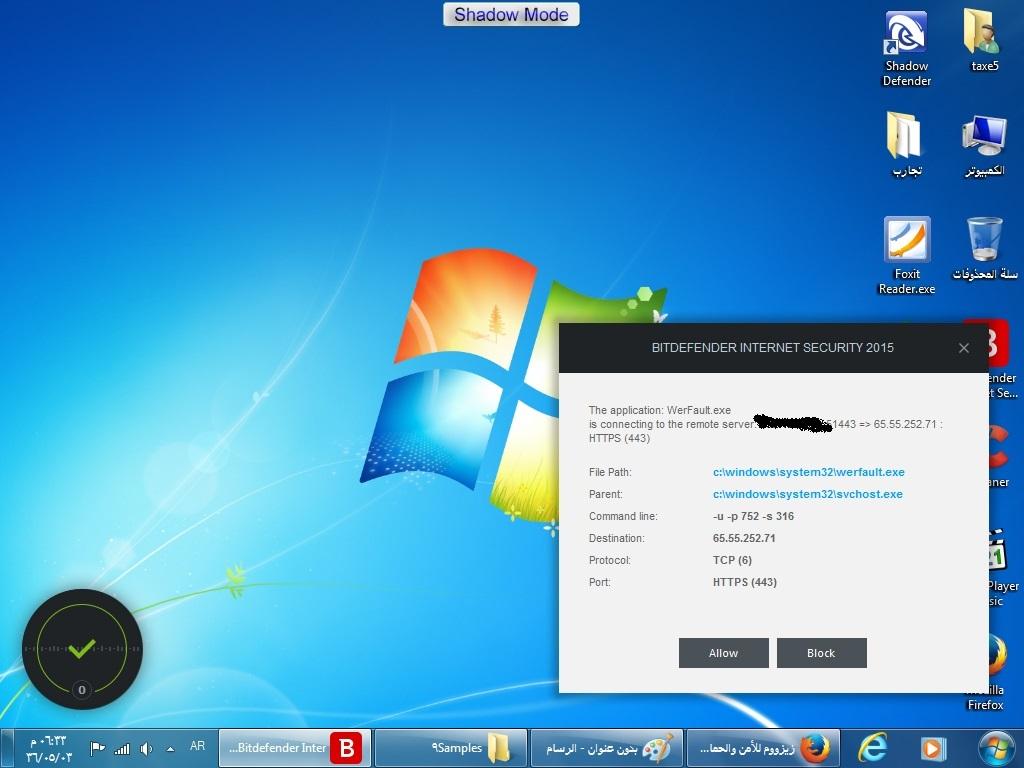1024x768 pixels.
Task: Open the Recycle Bin (سلة المحذوفات) icon
Action: pyautogui.click(x=984, y=249)
